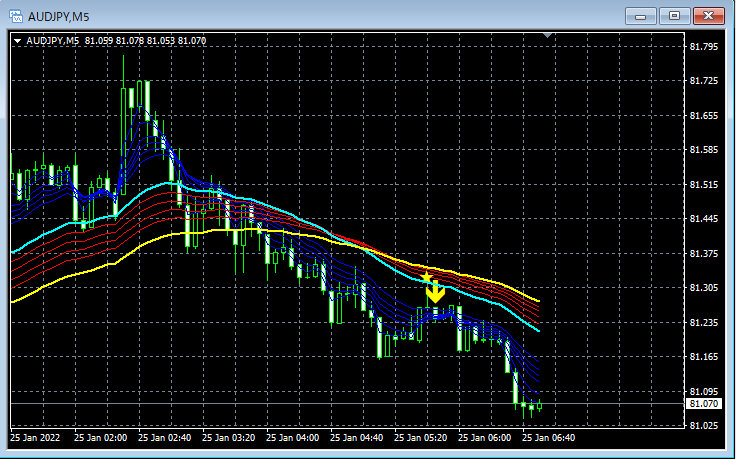Click the OHLC values in chart header
The height and width of the screenshot is (459, 737).
(x=145, y=41)
